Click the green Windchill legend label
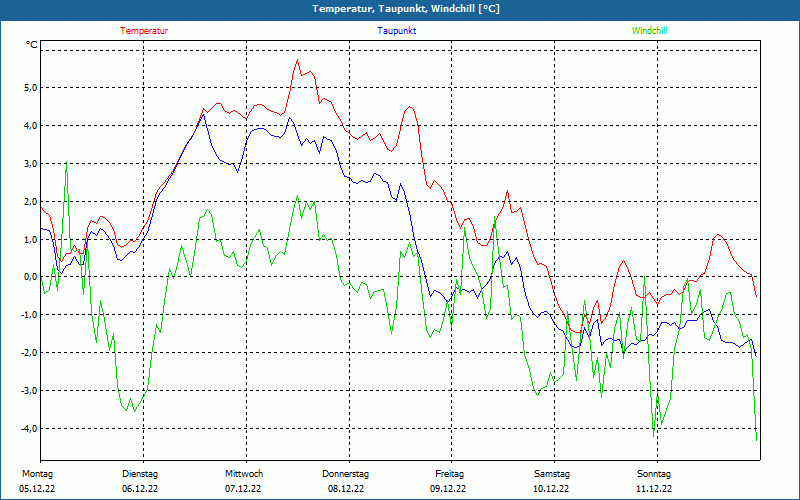Screen dimensions: 800x500 click(x=649, y=31)
